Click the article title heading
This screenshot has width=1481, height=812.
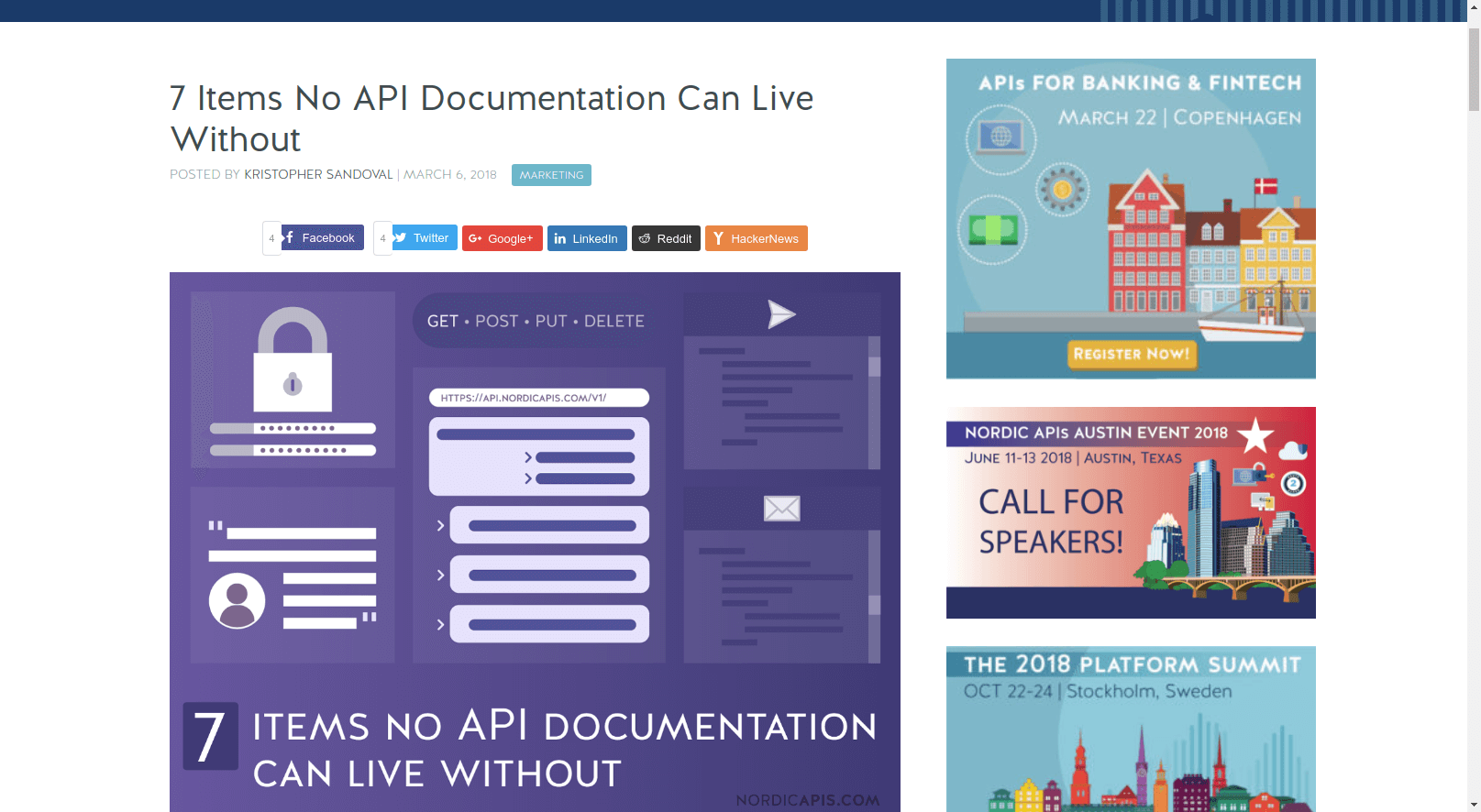(x=492, y=118)
